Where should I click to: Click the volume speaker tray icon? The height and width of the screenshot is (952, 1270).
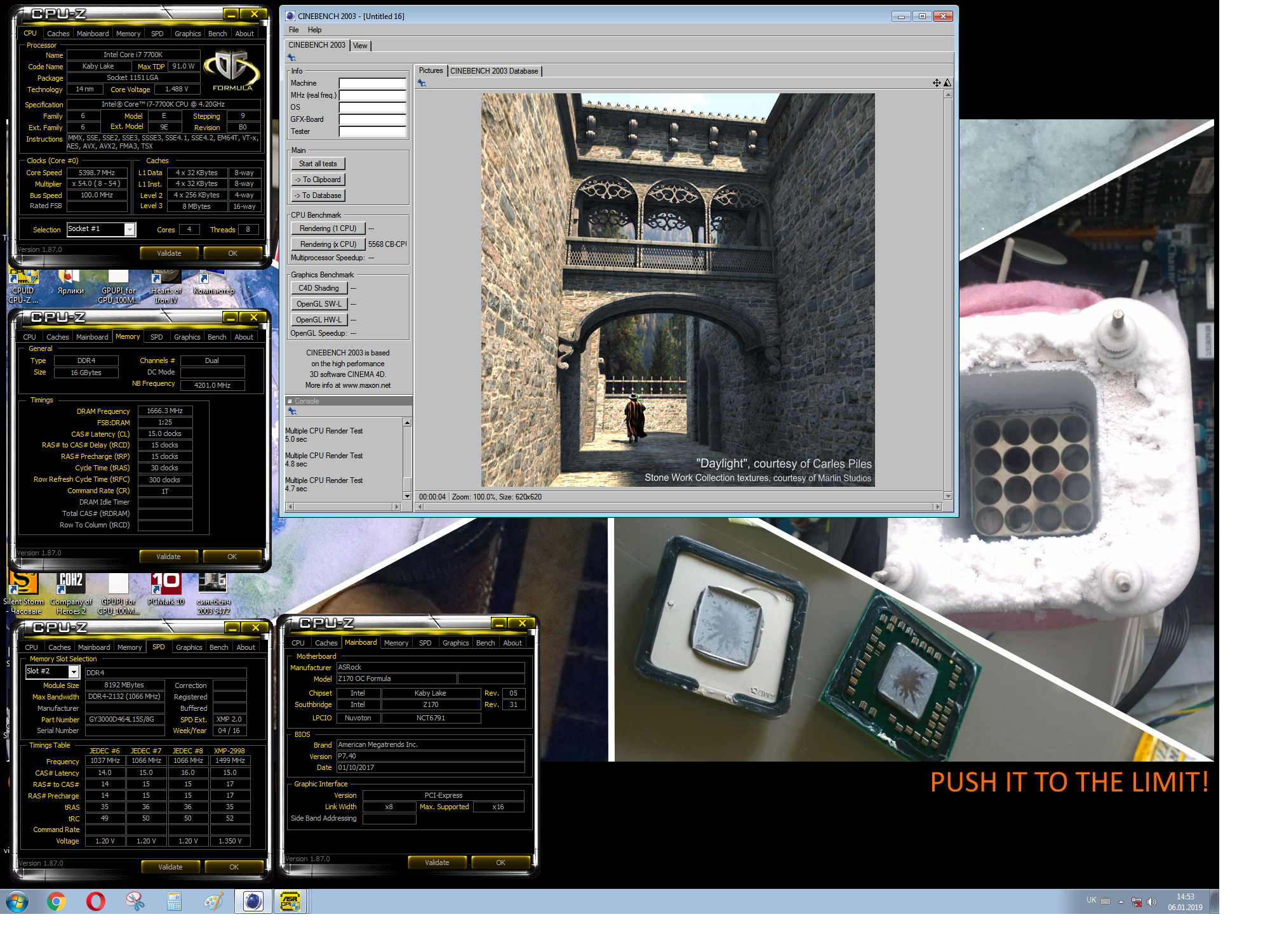1152,902
